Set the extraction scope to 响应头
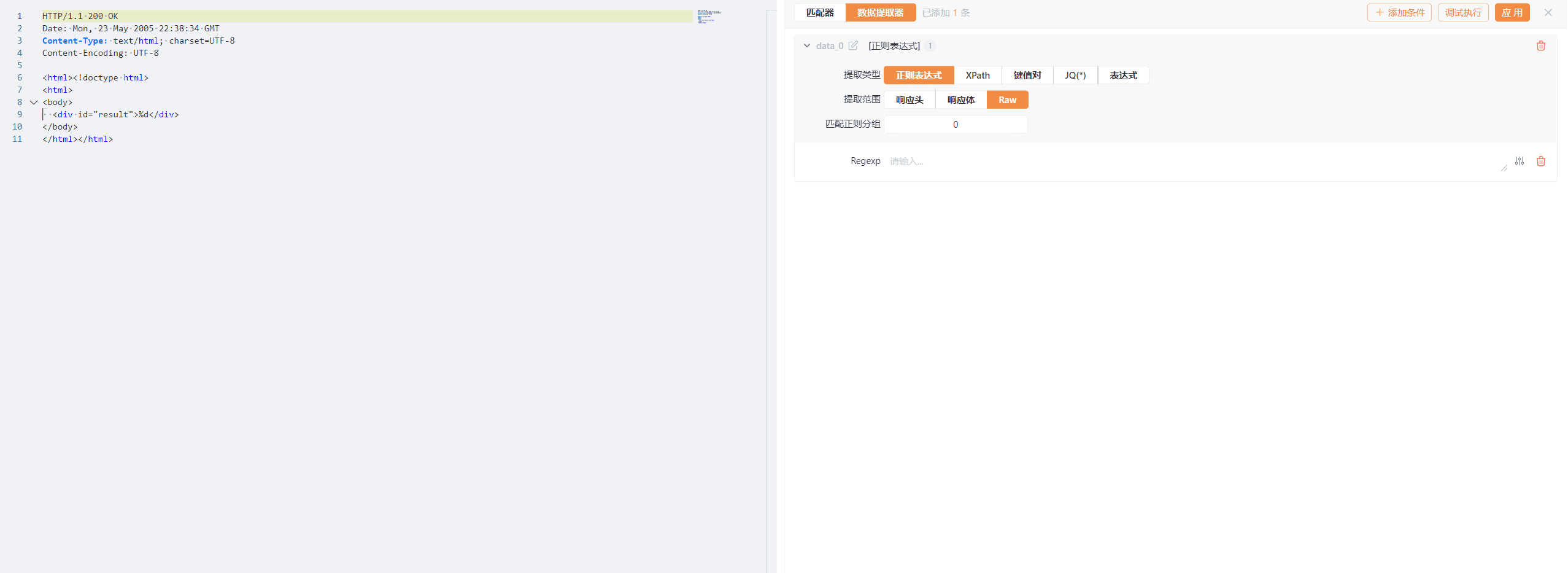 (909, 99)
